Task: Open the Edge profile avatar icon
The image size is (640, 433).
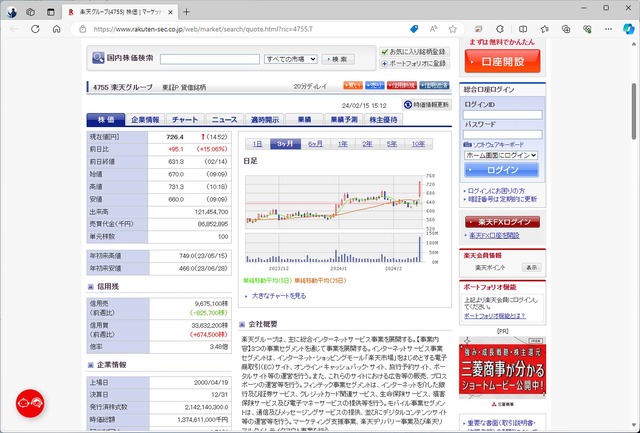Action: pyautogui.click(x=11, y=12)
